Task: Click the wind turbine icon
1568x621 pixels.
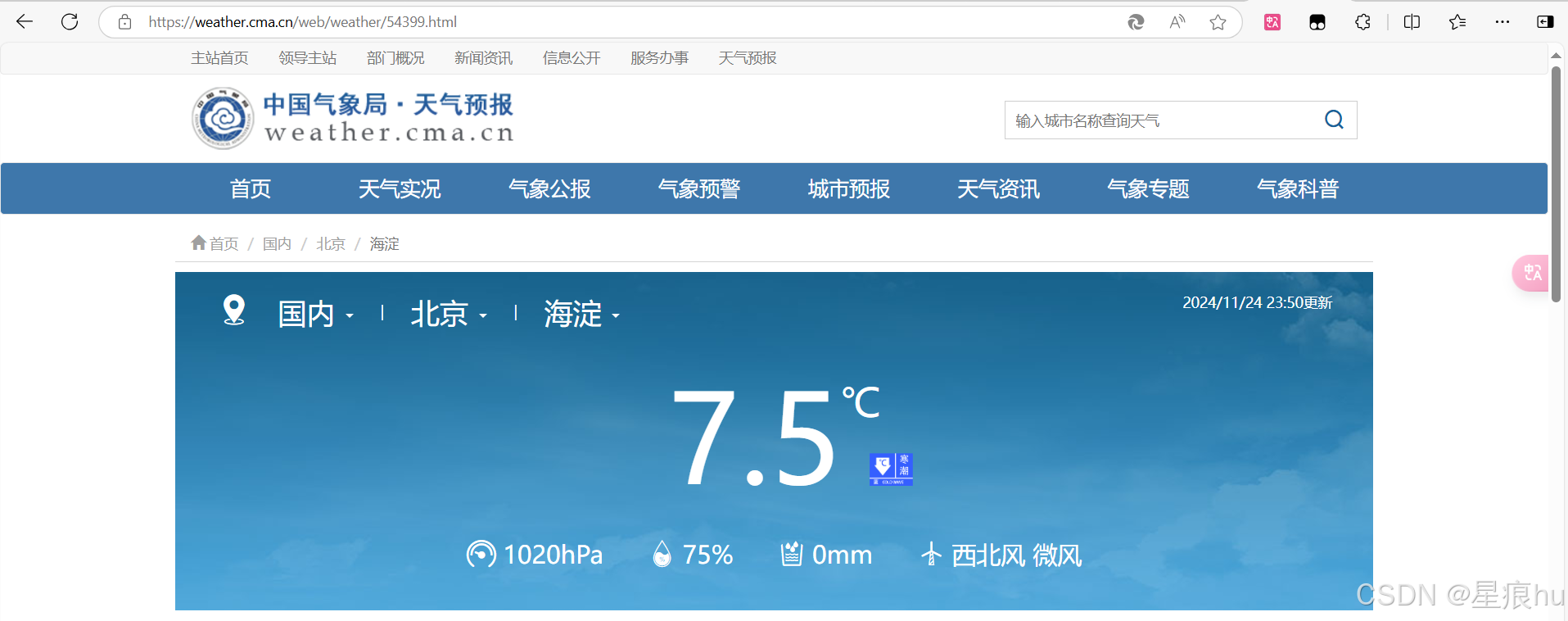Action: point(931,555)
